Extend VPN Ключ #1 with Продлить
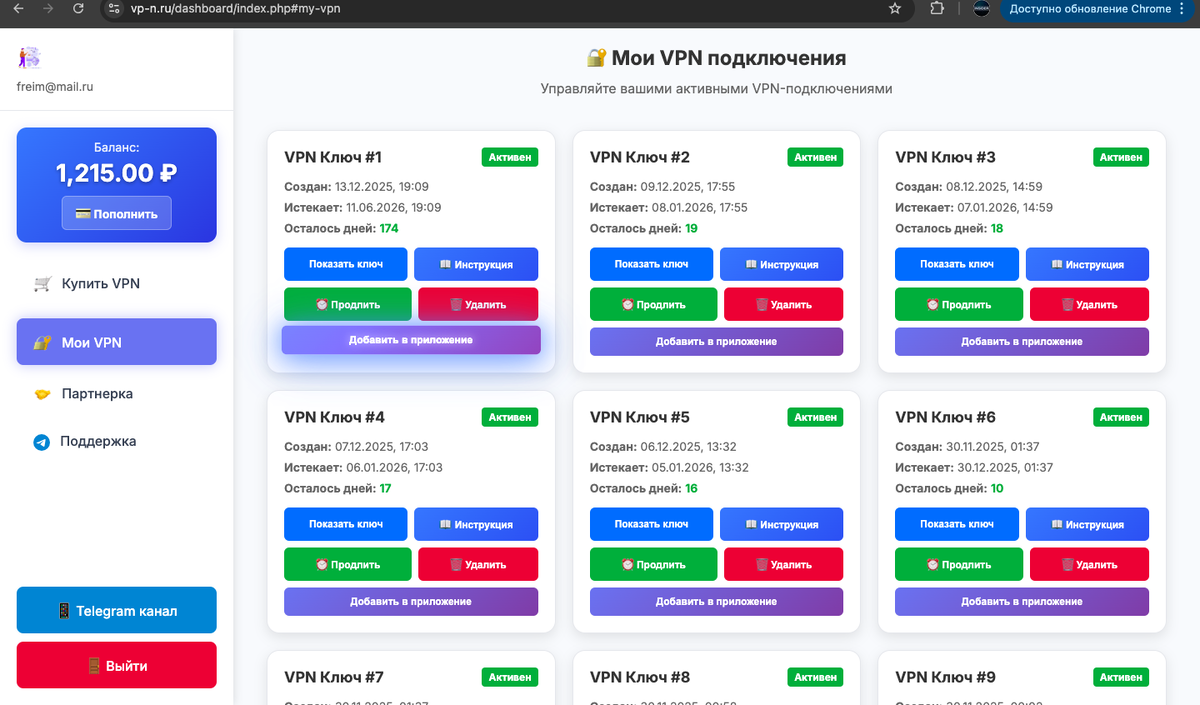Screen dimensions: 1200x705 (348, 304)
